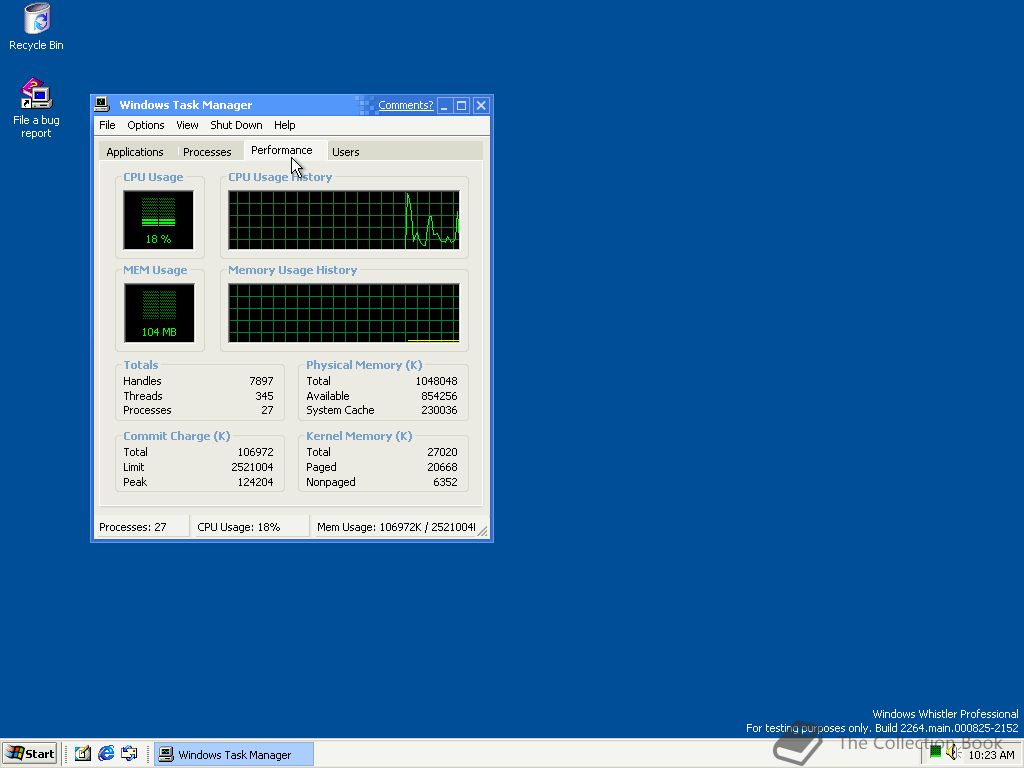The width and height of the screenshot is (1024, 768).
Task: Click the resize grip in status bar
Action: click(483, 532)
